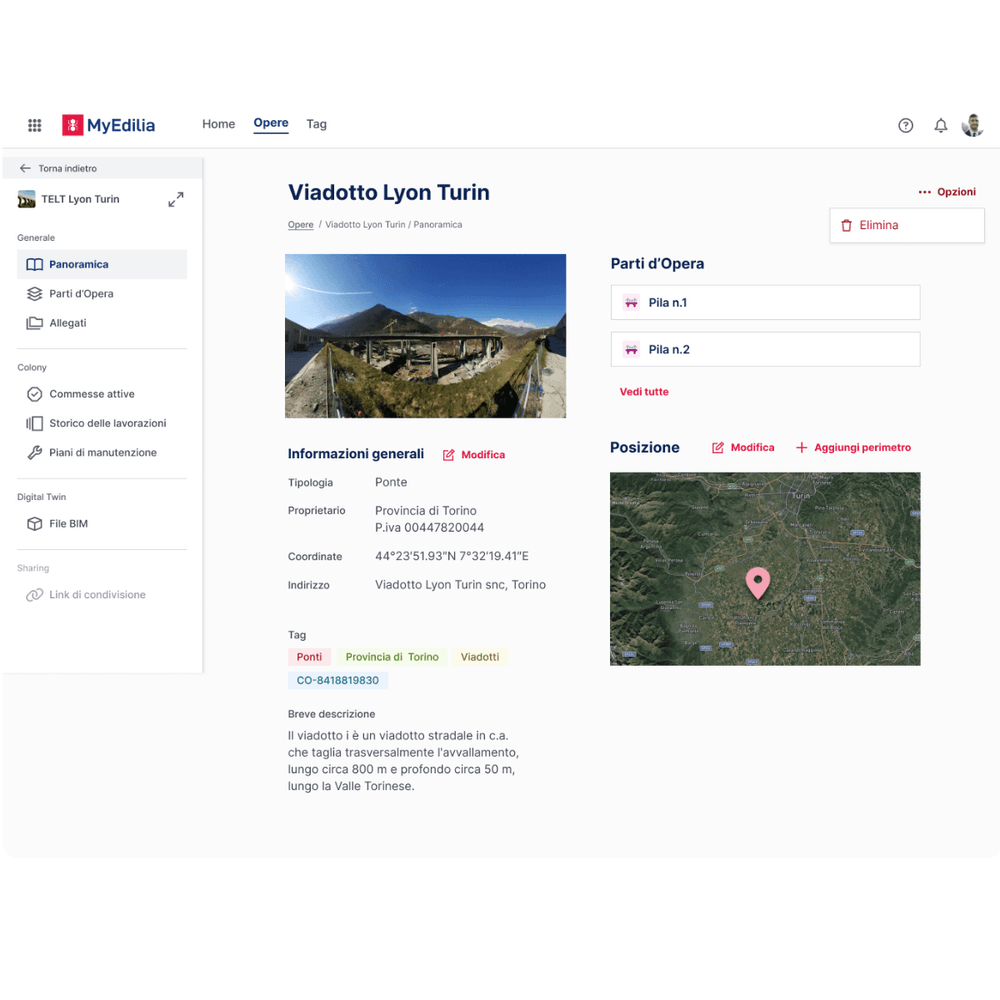Switch to the Tag tab

point(316,124)
